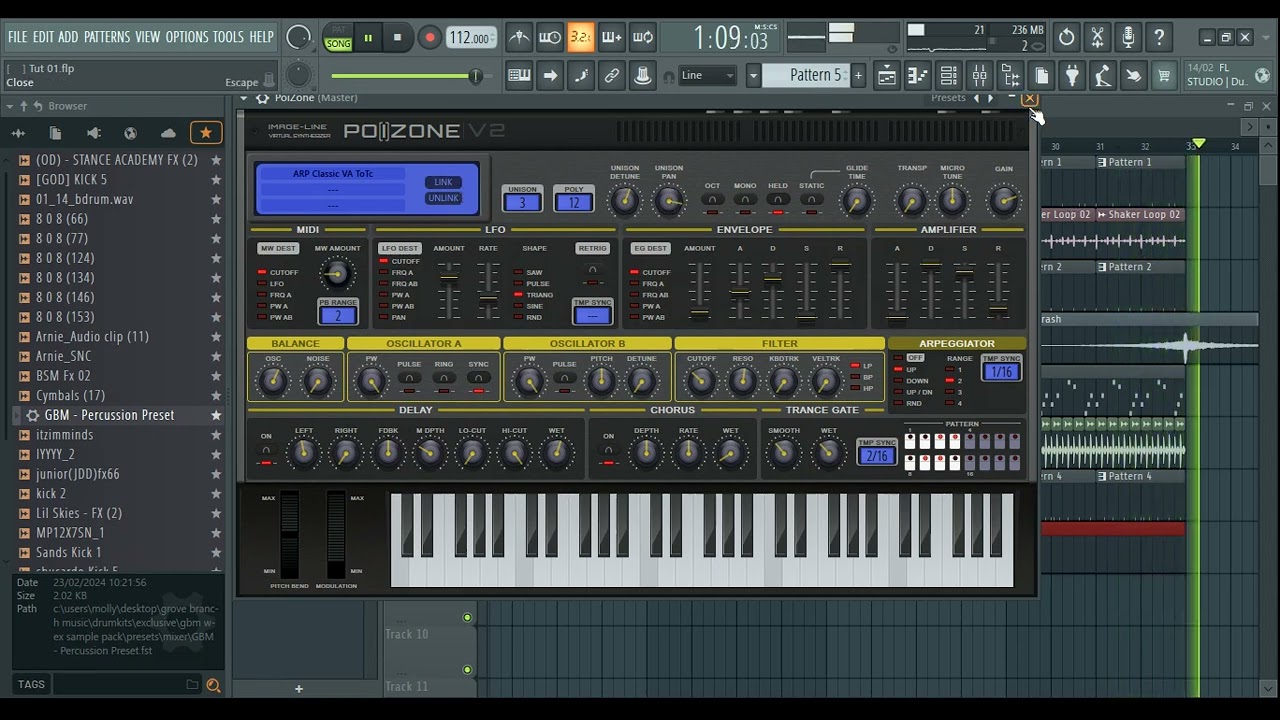1280x720 pixels.
Task: Toggle loop recording icon
Action: [x=643, y=38]
